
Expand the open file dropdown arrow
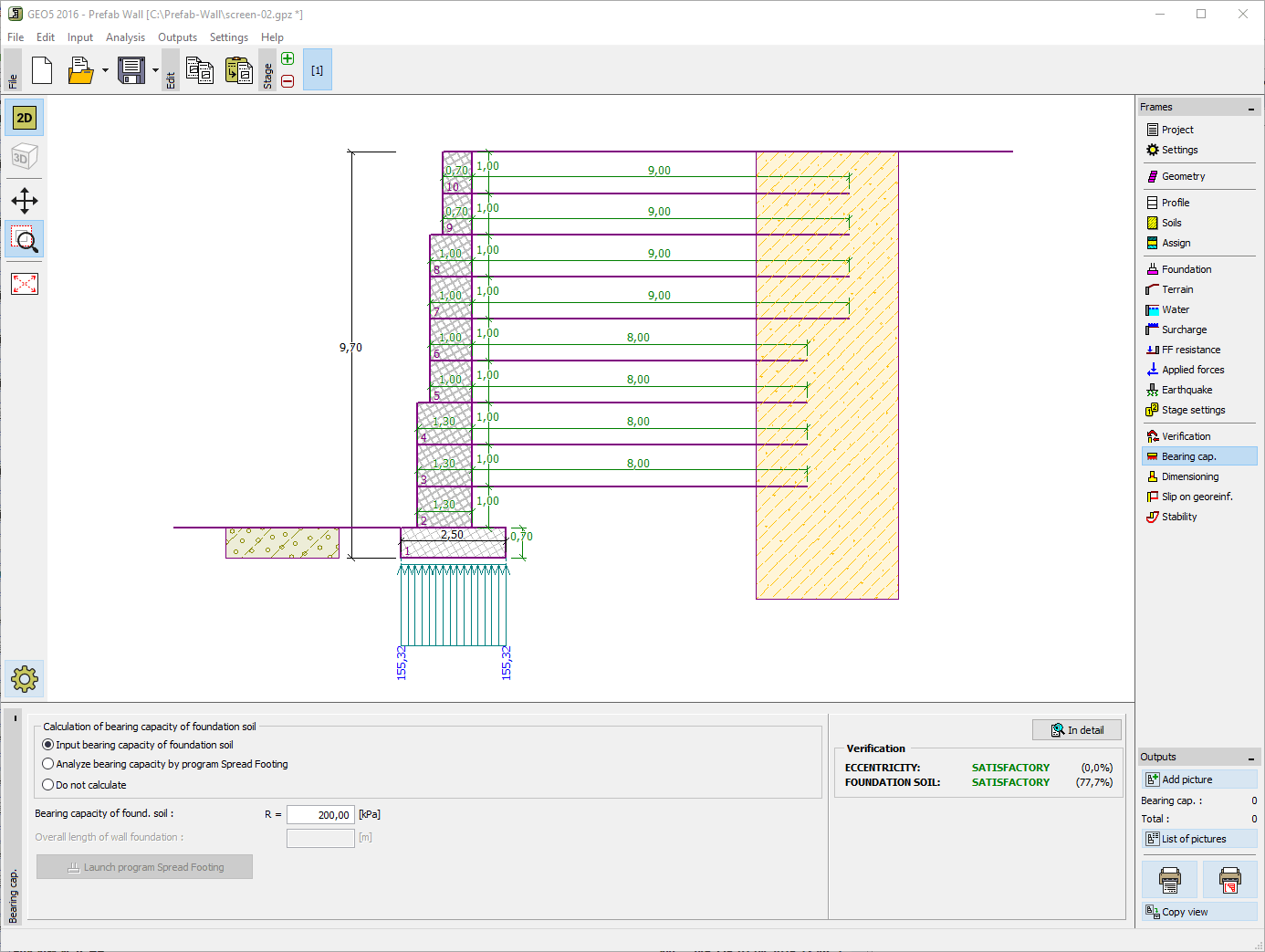click(105, 70)
